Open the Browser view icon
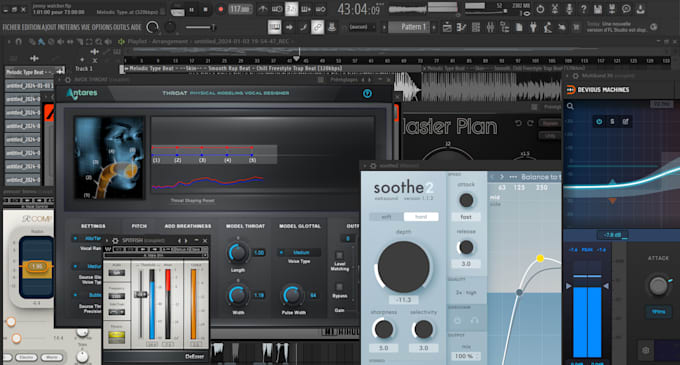Image resolution: width=680 pixels, height=365 pixels. [x=504, y=27]
